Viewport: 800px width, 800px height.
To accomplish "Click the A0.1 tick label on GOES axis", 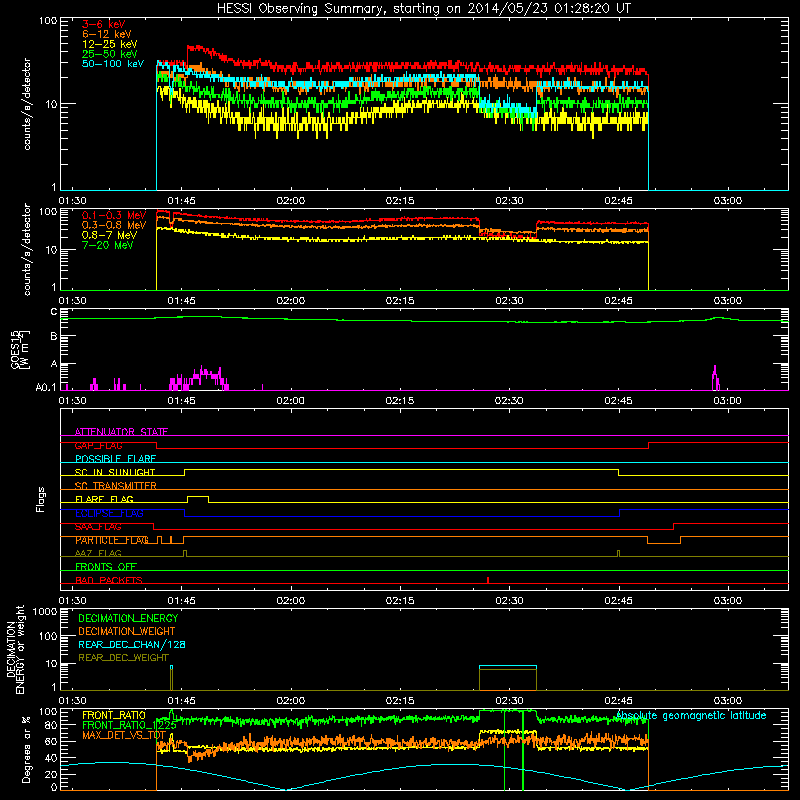I will [x=46, y=387].
